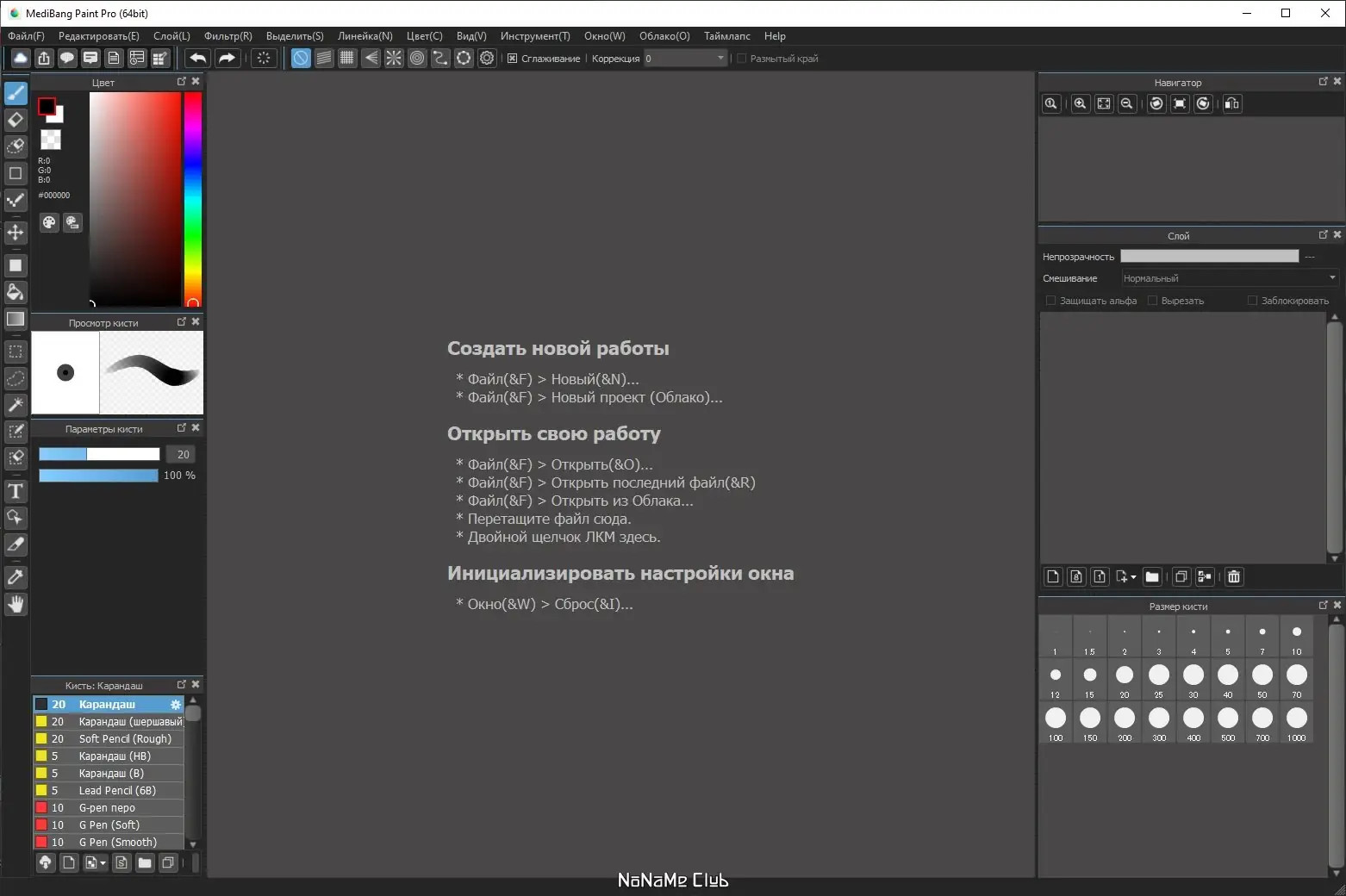Open the Окно(W) menu
The height and width of the screenshot is (896, 1346).
(x=604, y=36)
